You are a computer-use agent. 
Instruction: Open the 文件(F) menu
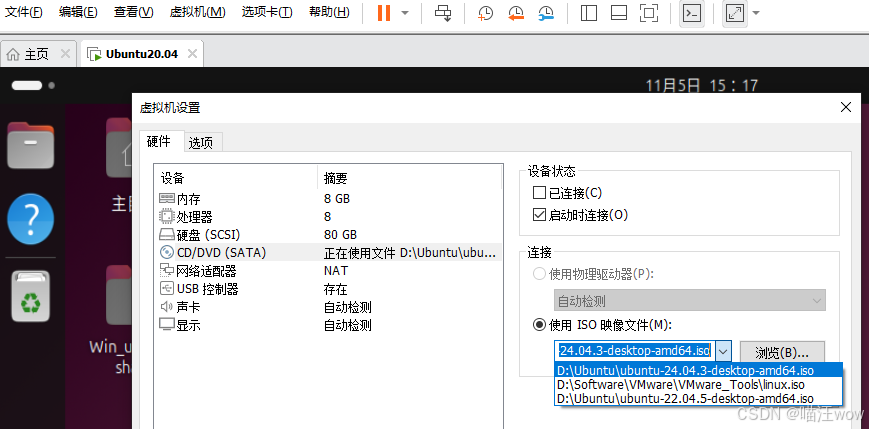23,12
